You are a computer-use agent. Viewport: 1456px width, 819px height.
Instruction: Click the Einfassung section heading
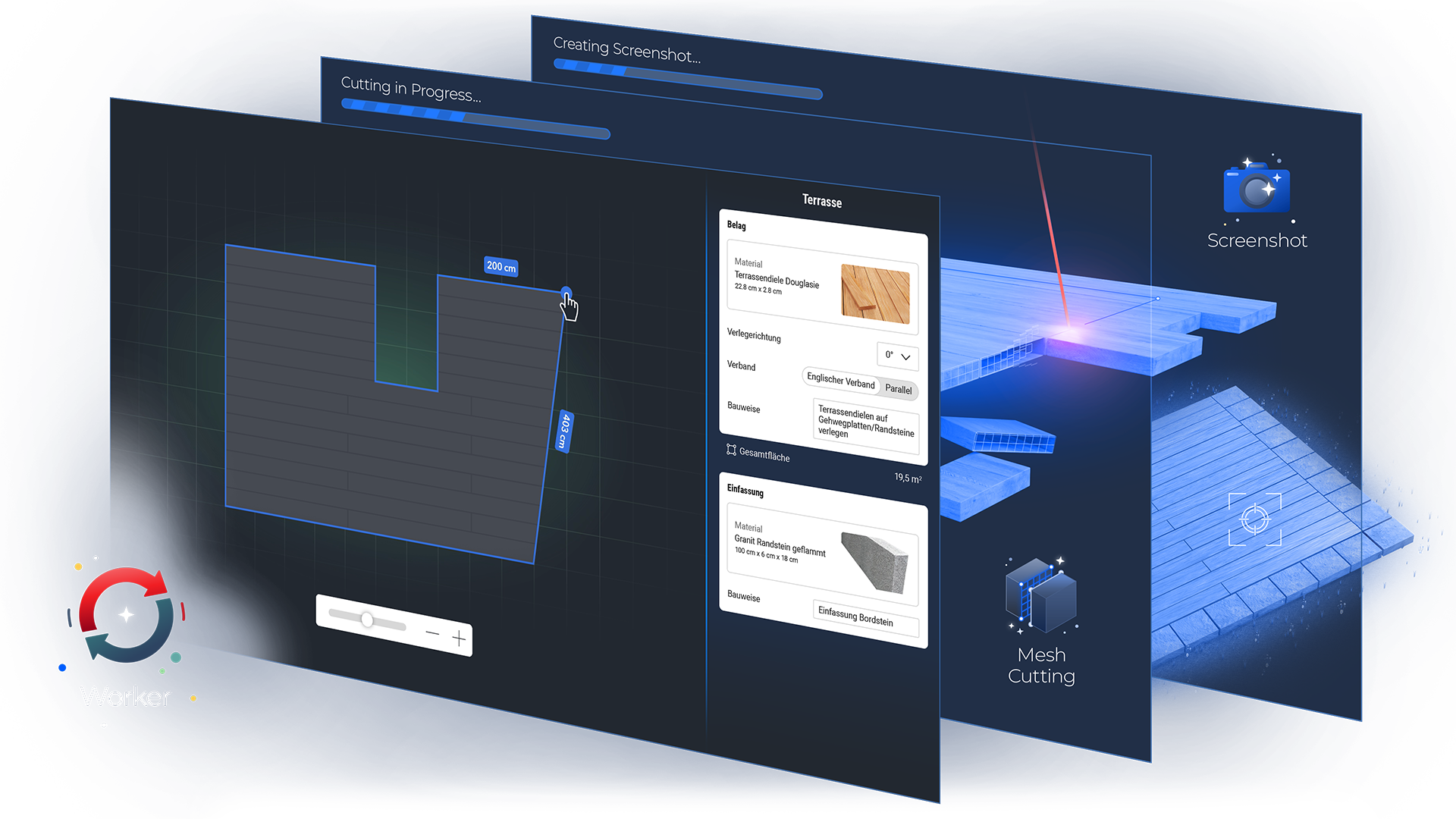(x=745, y=491)
